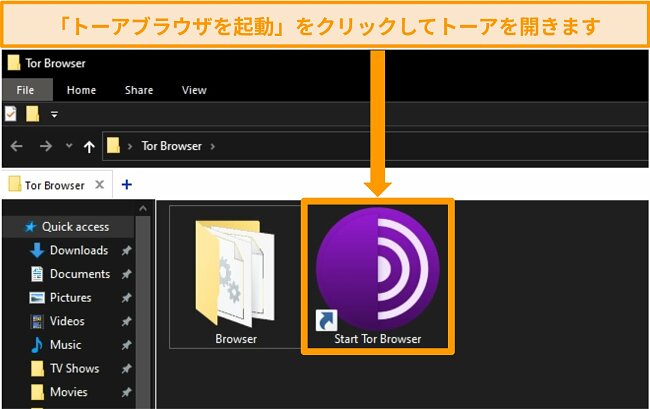Click the pin icon next to Videos
The image size is (650, 409).
tap(126, 321)
